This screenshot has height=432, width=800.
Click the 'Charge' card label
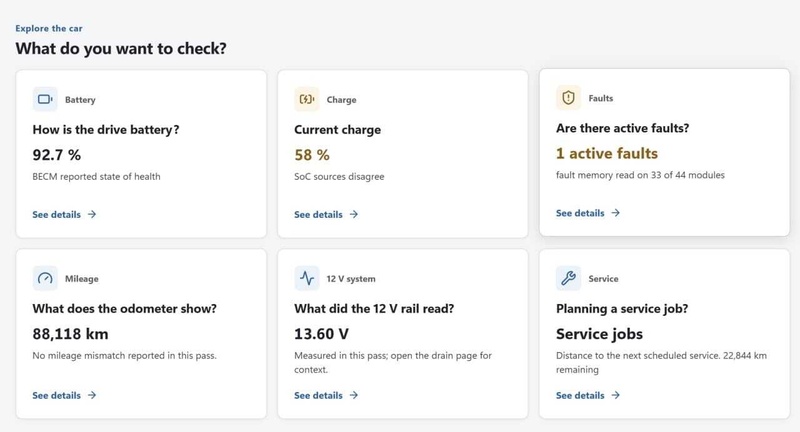(341, 99)
